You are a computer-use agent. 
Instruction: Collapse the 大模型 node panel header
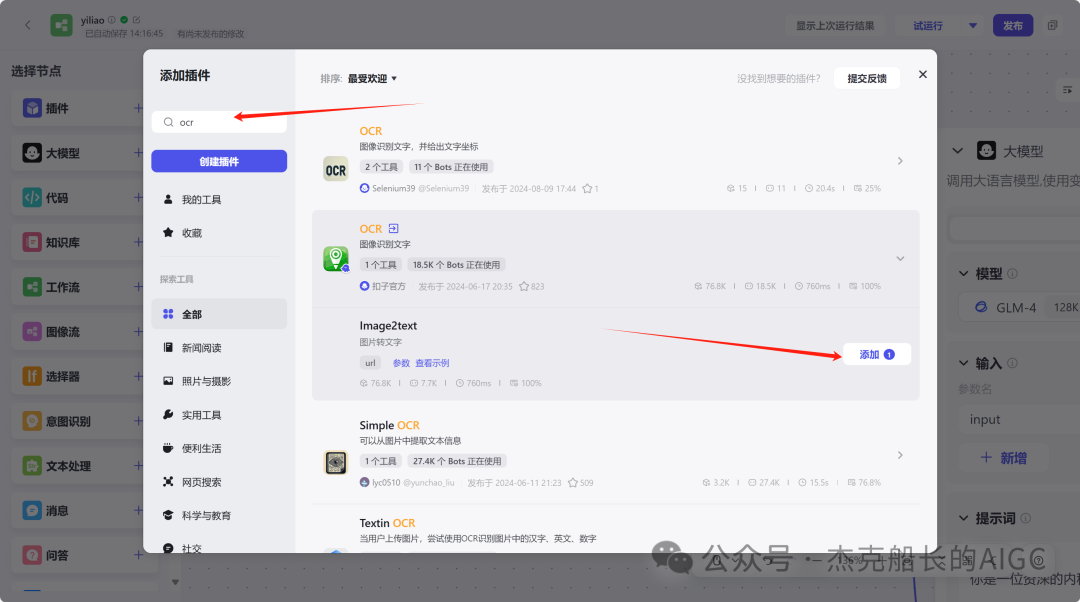[957, 151]
